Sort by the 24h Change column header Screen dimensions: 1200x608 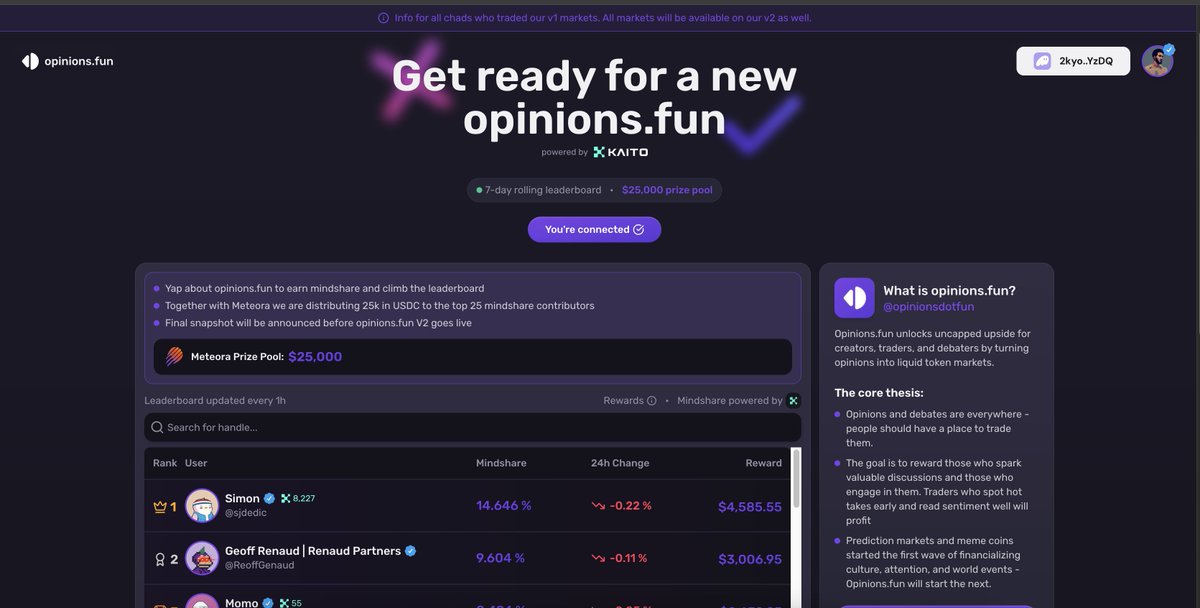click(620, 463)
